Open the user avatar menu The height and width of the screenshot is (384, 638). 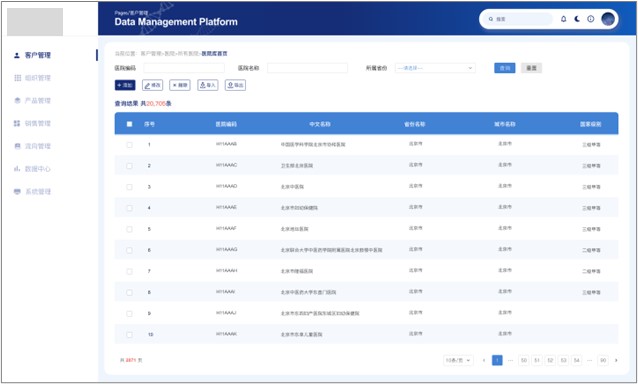(608, 19)
